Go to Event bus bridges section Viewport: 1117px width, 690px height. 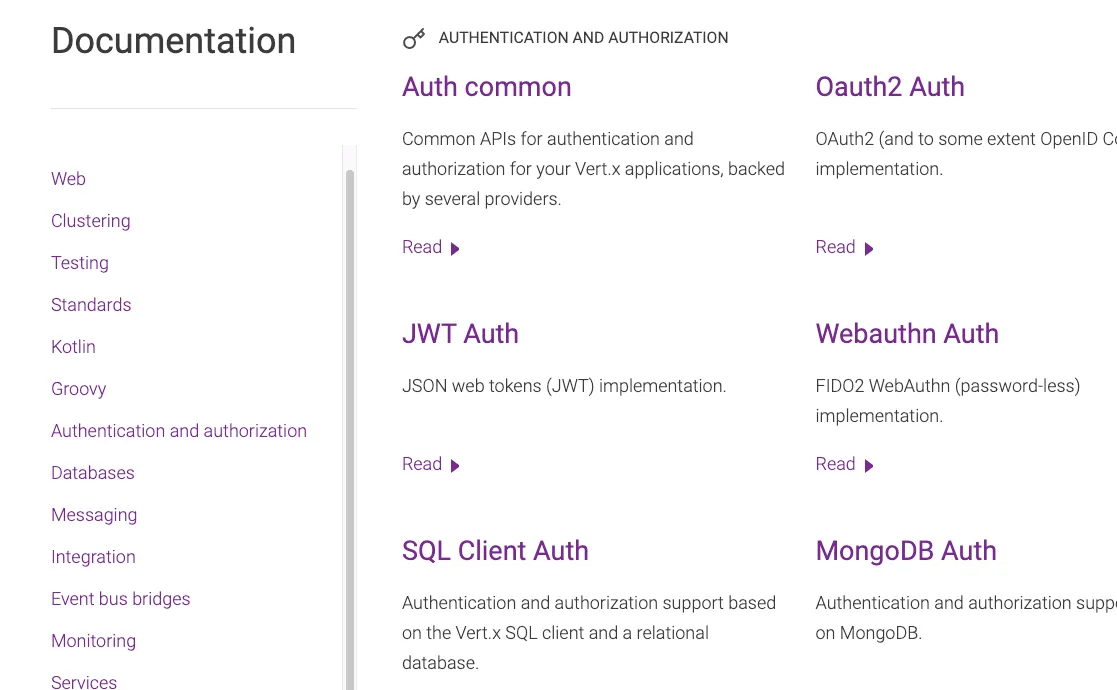[x=120, y=599]
